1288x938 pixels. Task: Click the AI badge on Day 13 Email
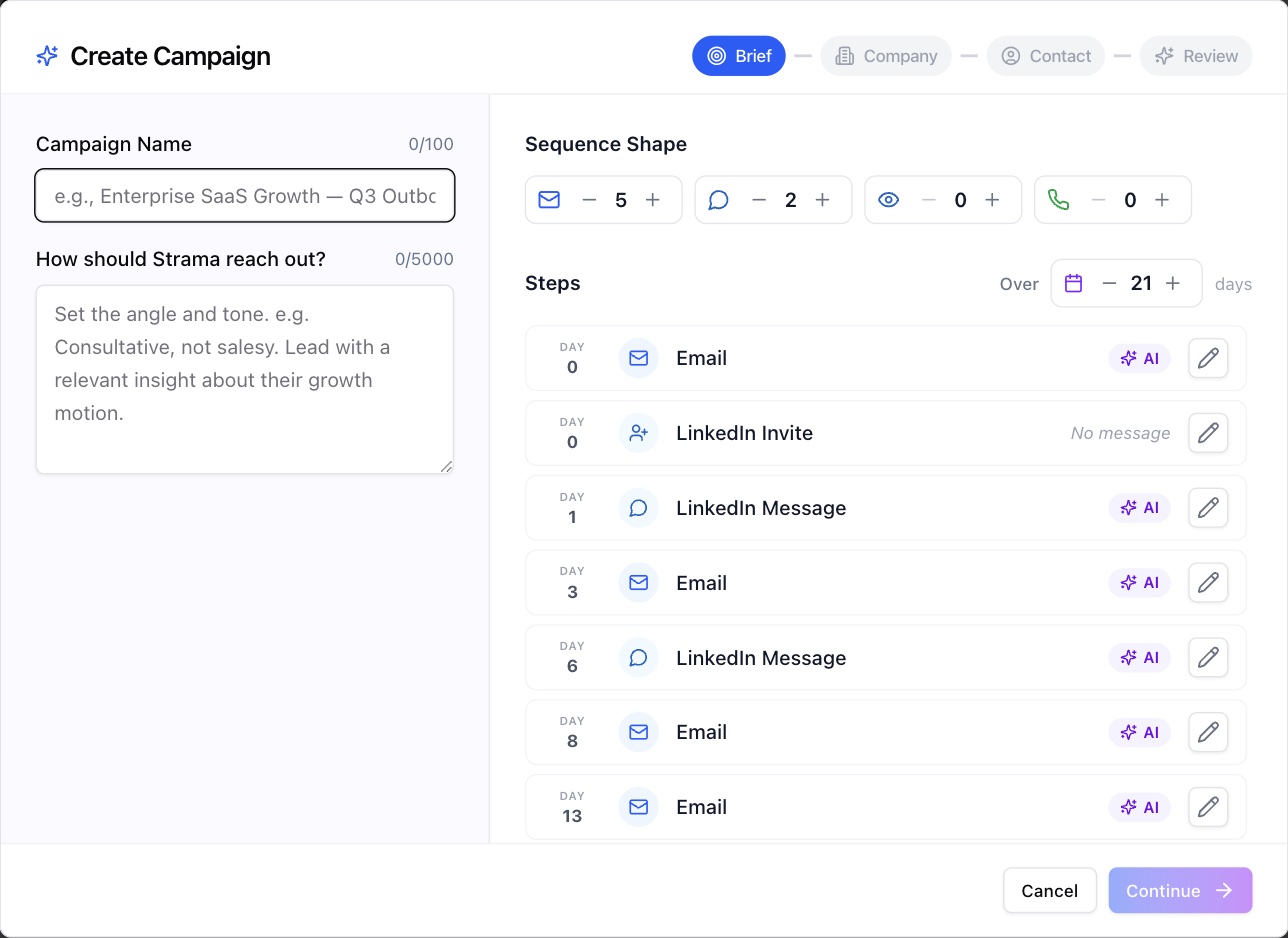1139,807
